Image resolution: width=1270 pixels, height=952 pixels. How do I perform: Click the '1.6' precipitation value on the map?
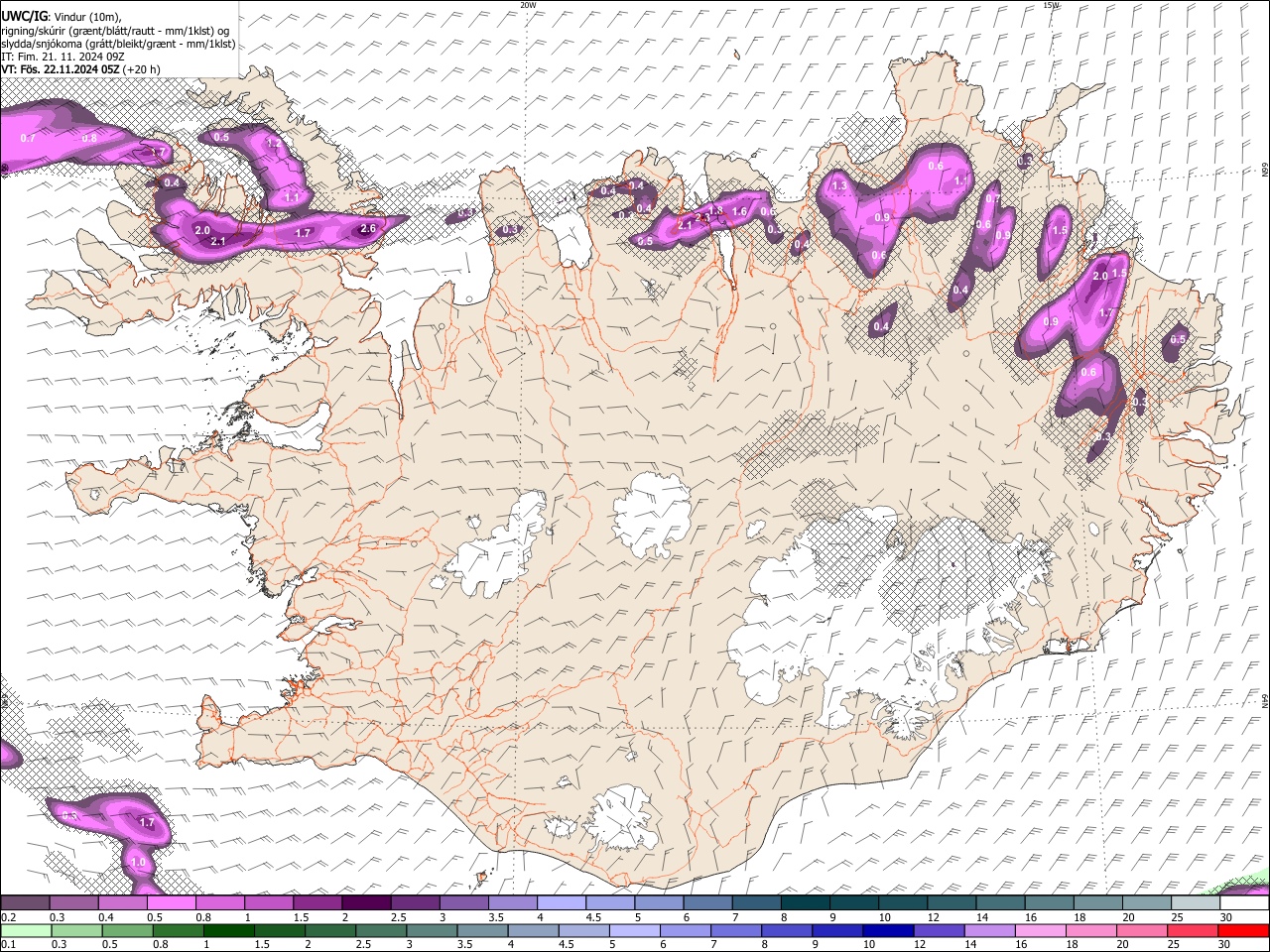[x=739, y=211]
